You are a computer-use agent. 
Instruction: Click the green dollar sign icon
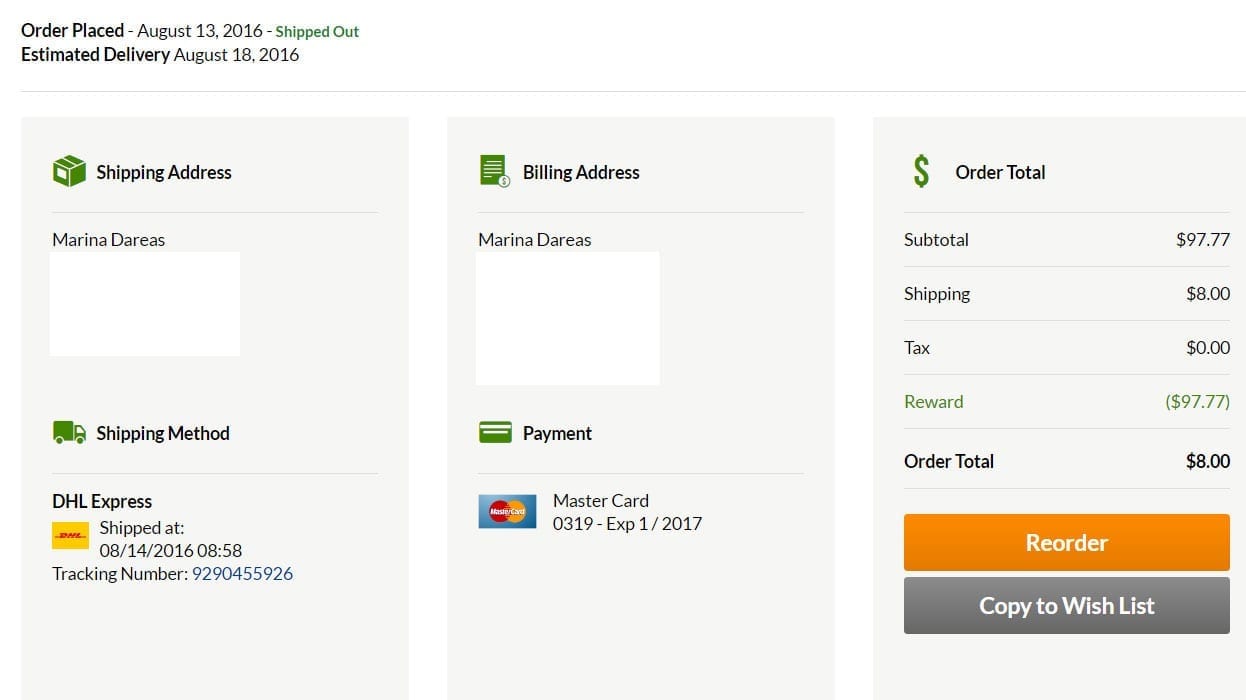[x=921, y=172]
